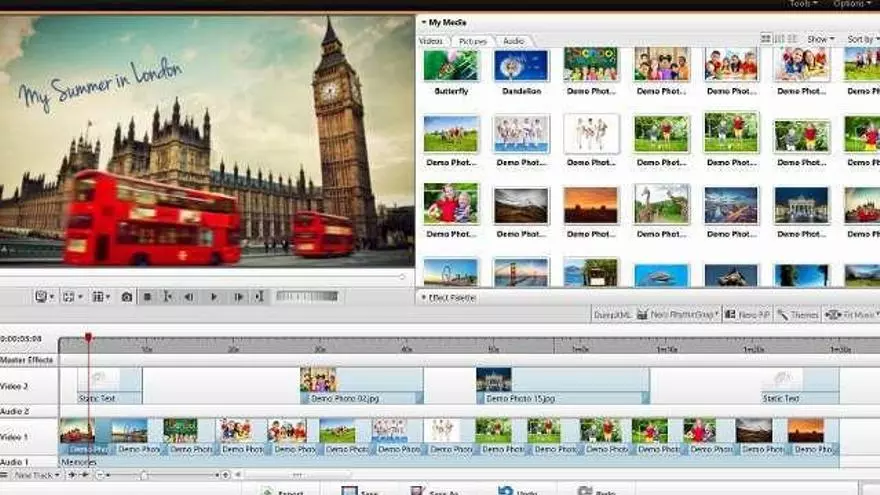
Task: Click the Play button under the preview
Action: click(x=213, y=297)
